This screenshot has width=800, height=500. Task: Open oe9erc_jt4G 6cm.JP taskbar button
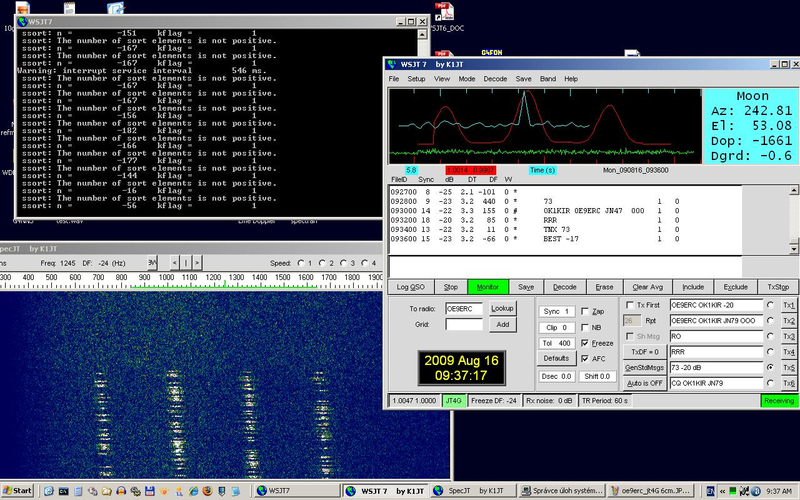(651, 491)
